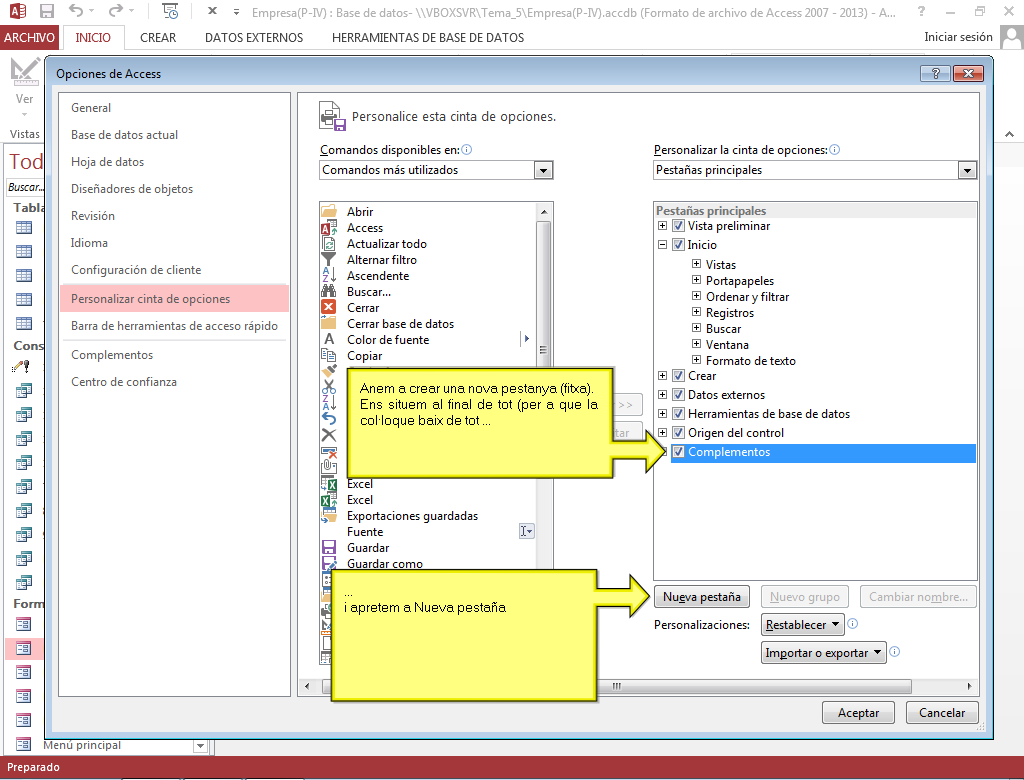Select Idioma in the options sidebar

(x=174, y=243)
